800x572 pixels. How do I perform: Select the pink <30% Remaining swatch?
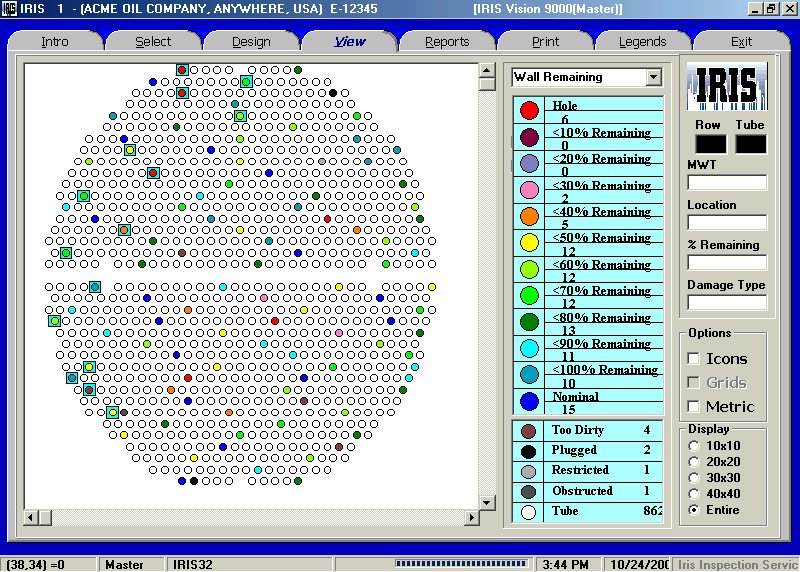(x=529, y=190)
